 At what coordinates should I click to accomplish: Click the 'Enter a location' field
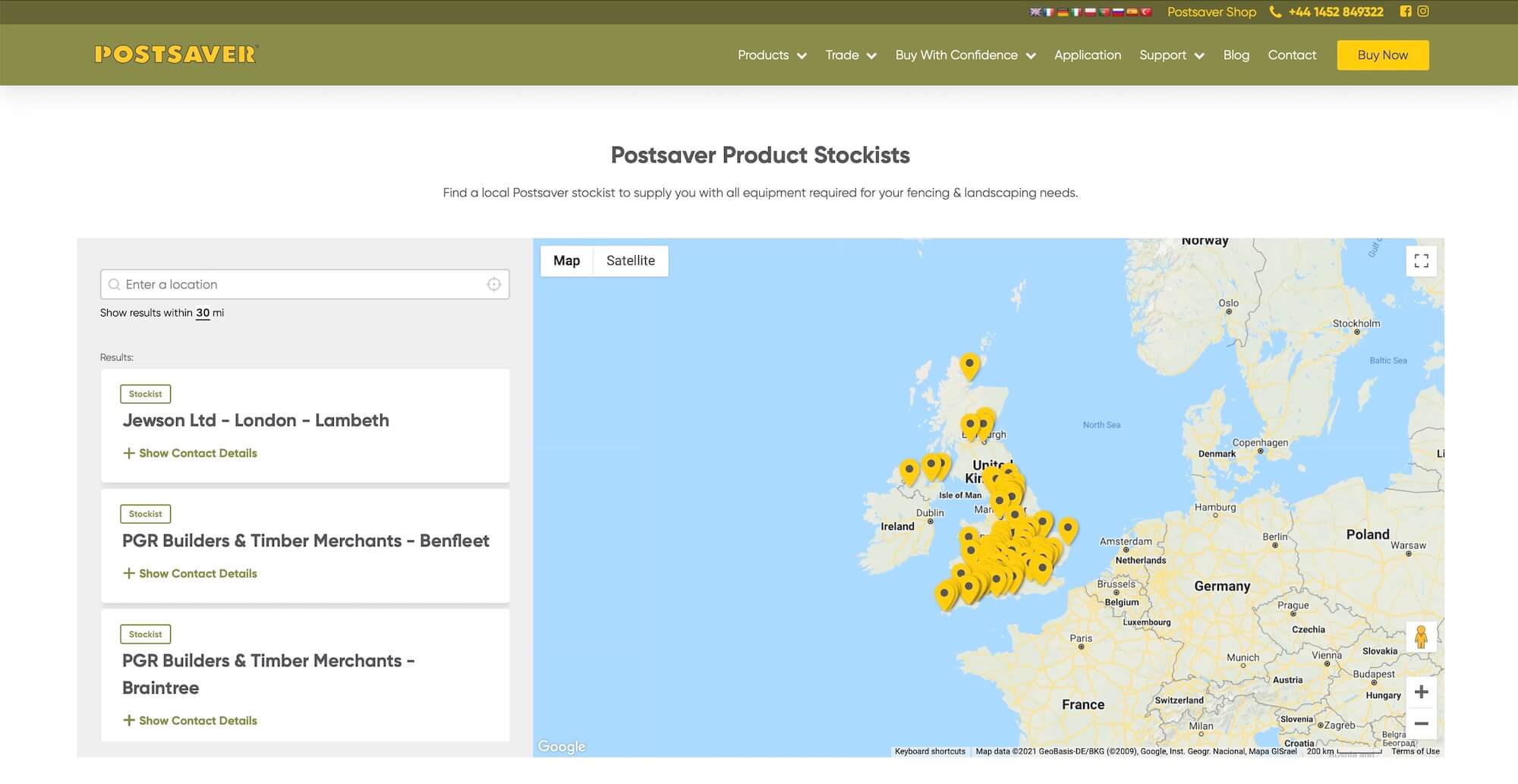click(x=305, y=285)
